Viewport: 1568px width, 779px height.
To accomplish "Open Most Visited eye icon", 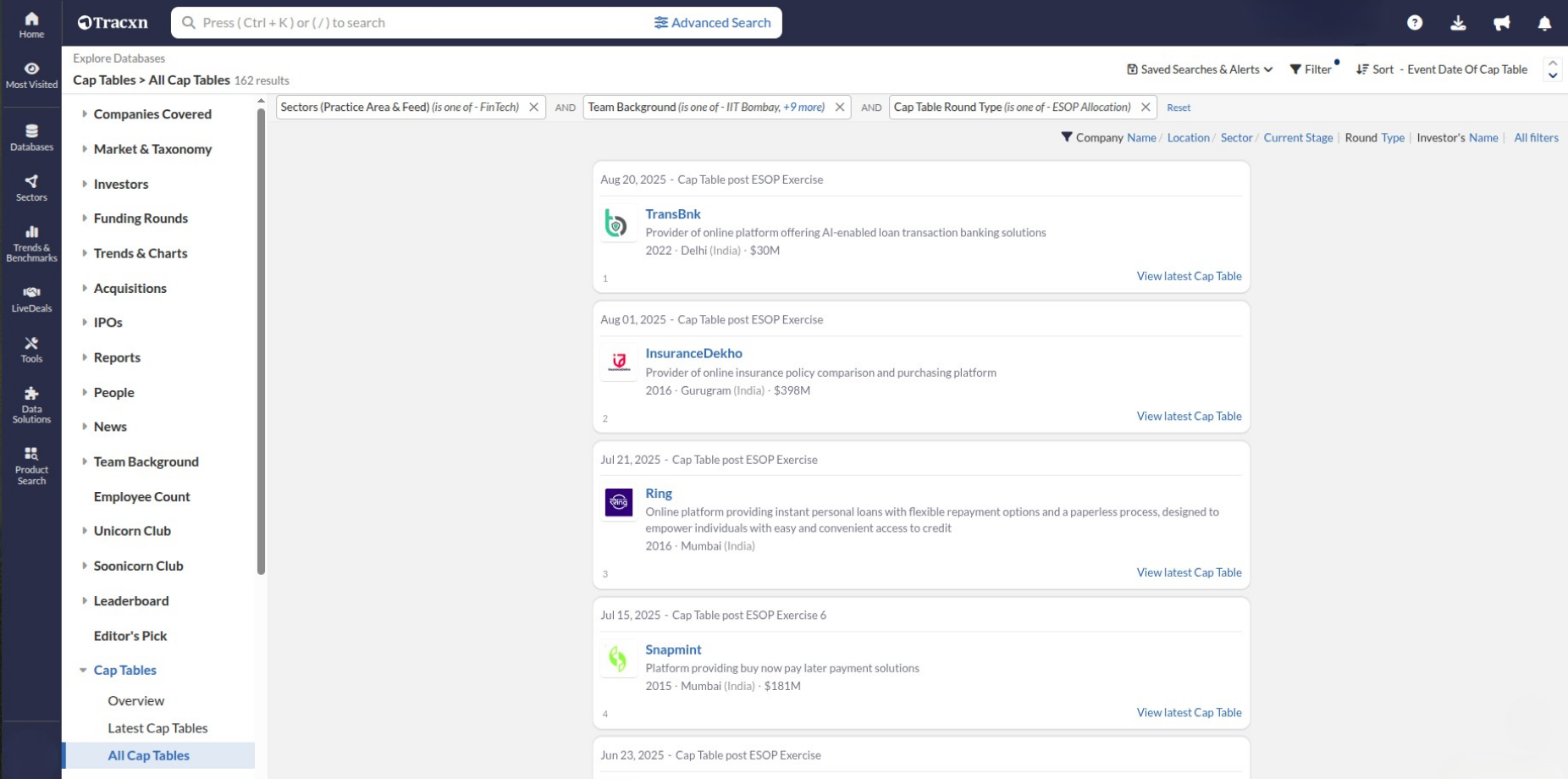I will (x=31, y=75).
